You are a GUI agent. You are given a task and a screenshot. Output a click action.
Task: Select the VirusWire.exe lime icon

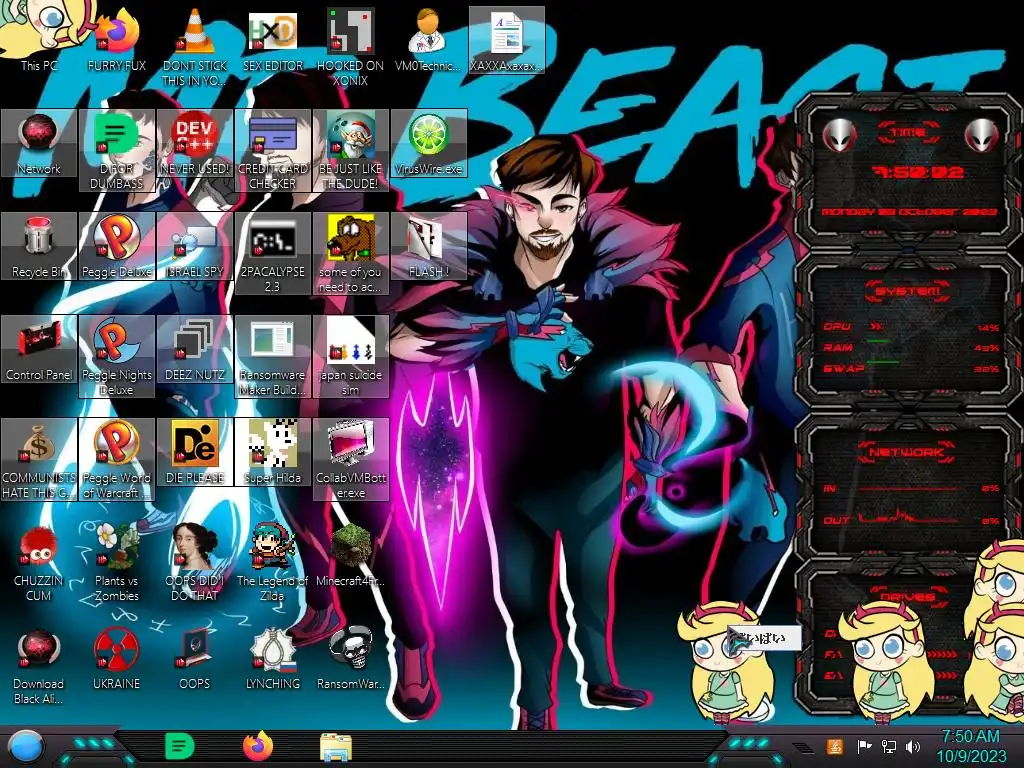click(428, 142)
